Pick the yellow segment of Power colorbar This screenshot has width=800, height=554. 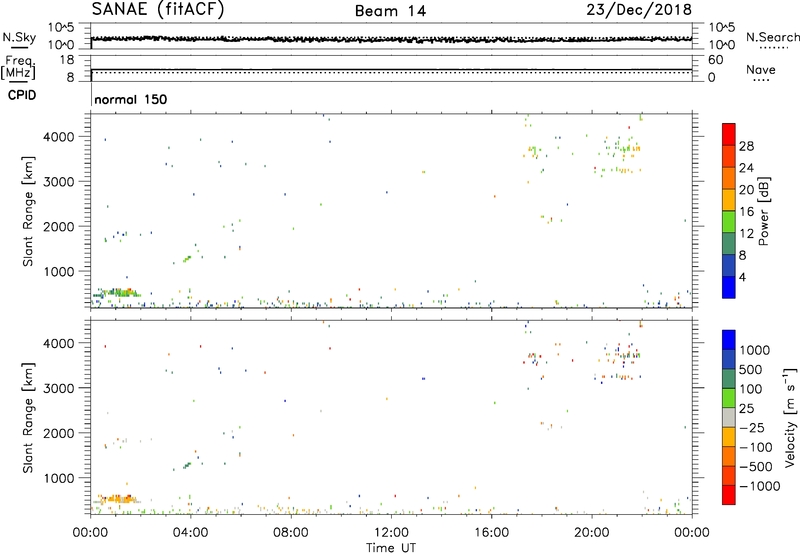(x=730, y=201)
